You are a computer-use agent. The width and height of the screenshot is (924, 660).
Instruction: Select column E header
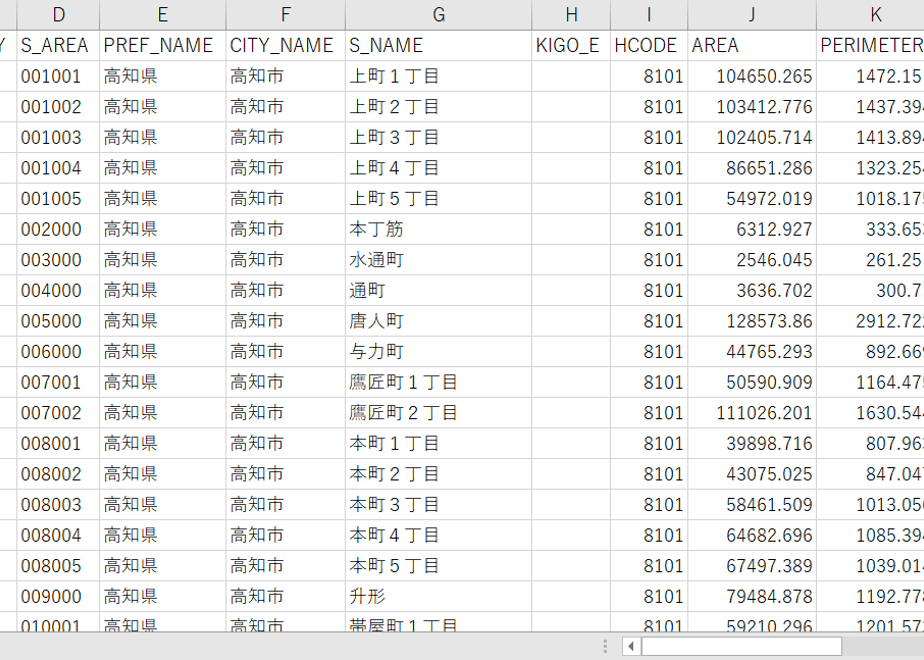click(163, 15)
